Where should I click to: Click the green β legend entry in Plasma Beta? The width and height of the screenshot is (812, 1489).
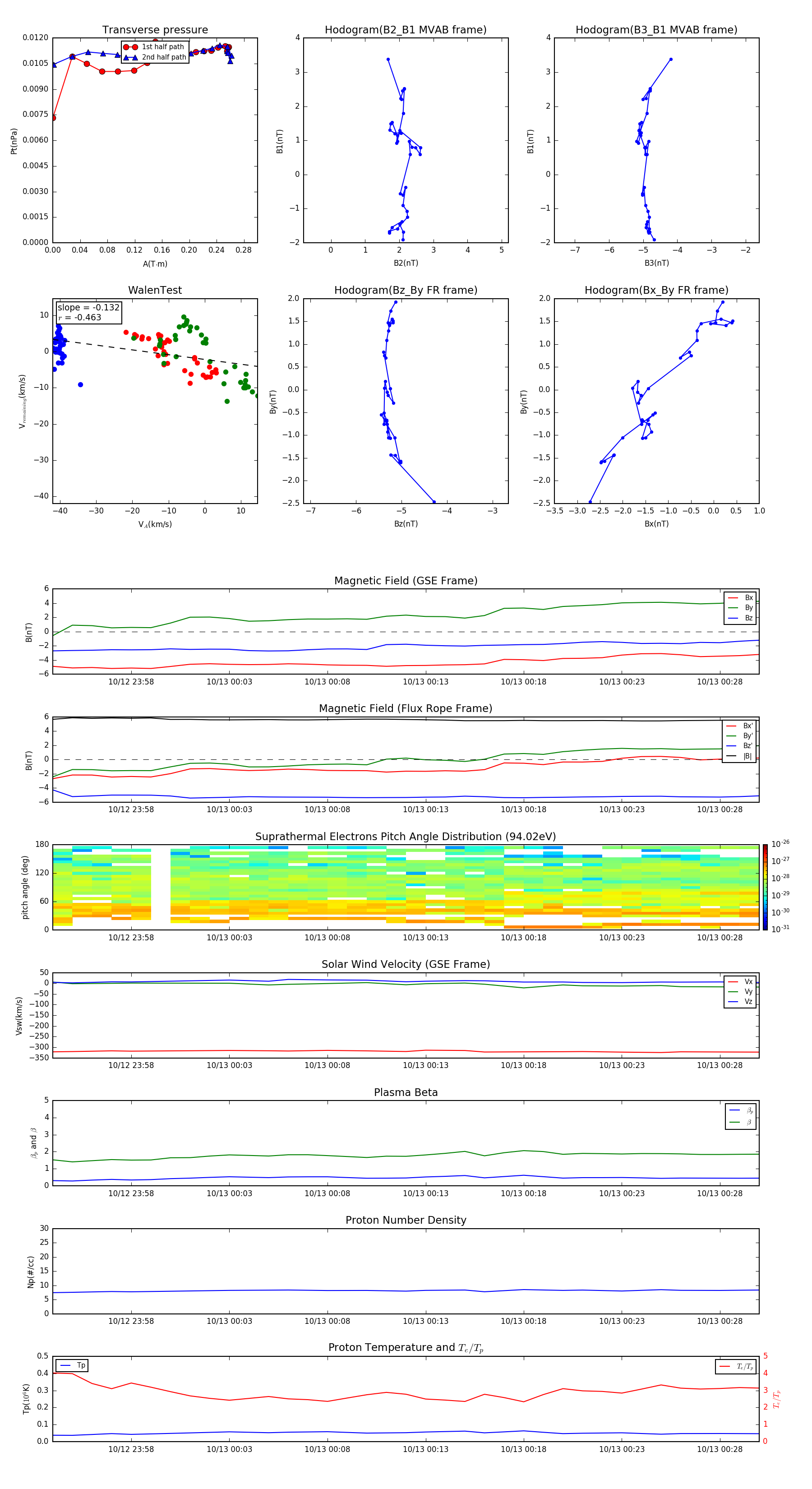(x=741, y=1122)
